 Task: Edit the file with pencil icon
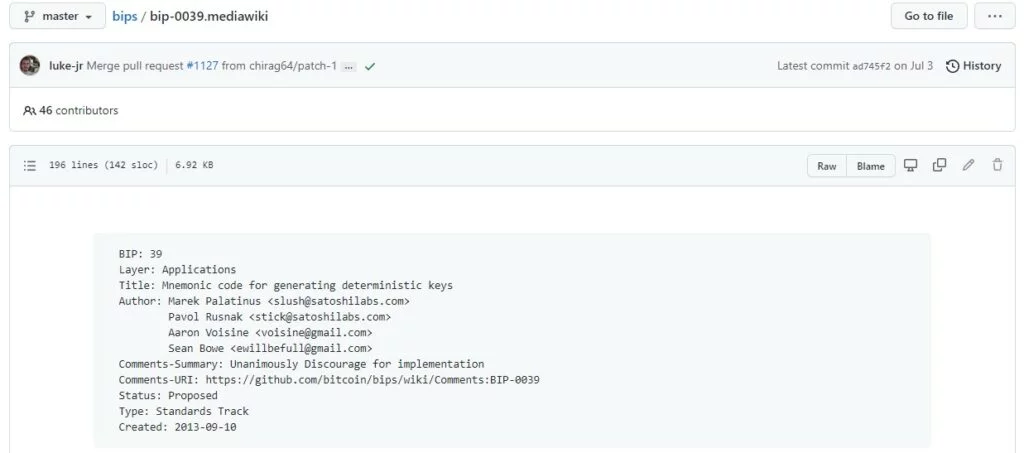[968, 165]
